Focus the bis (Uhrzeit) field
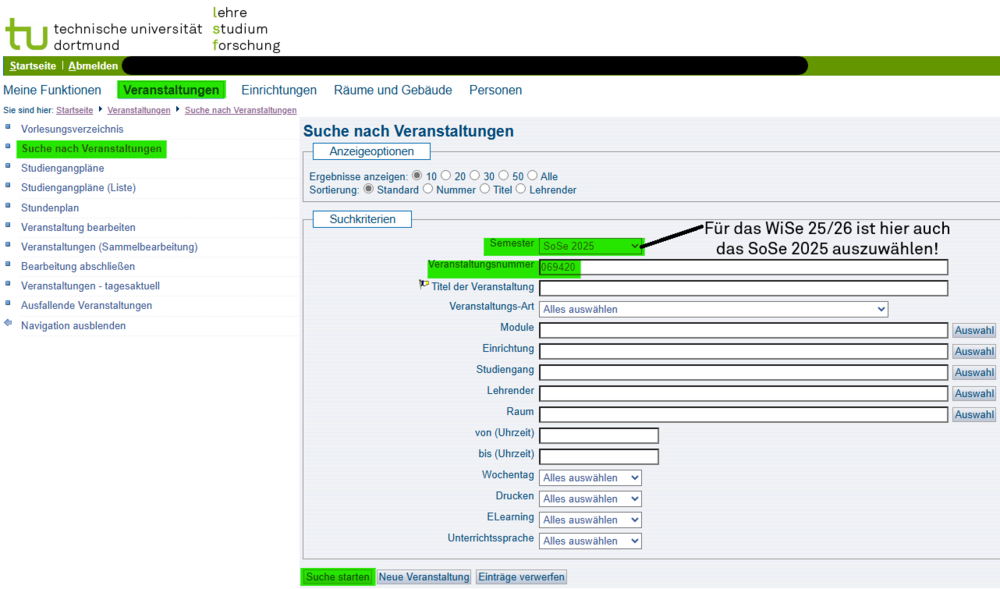The height and width of the screenshot is (589, 1000). coord(599,456)
